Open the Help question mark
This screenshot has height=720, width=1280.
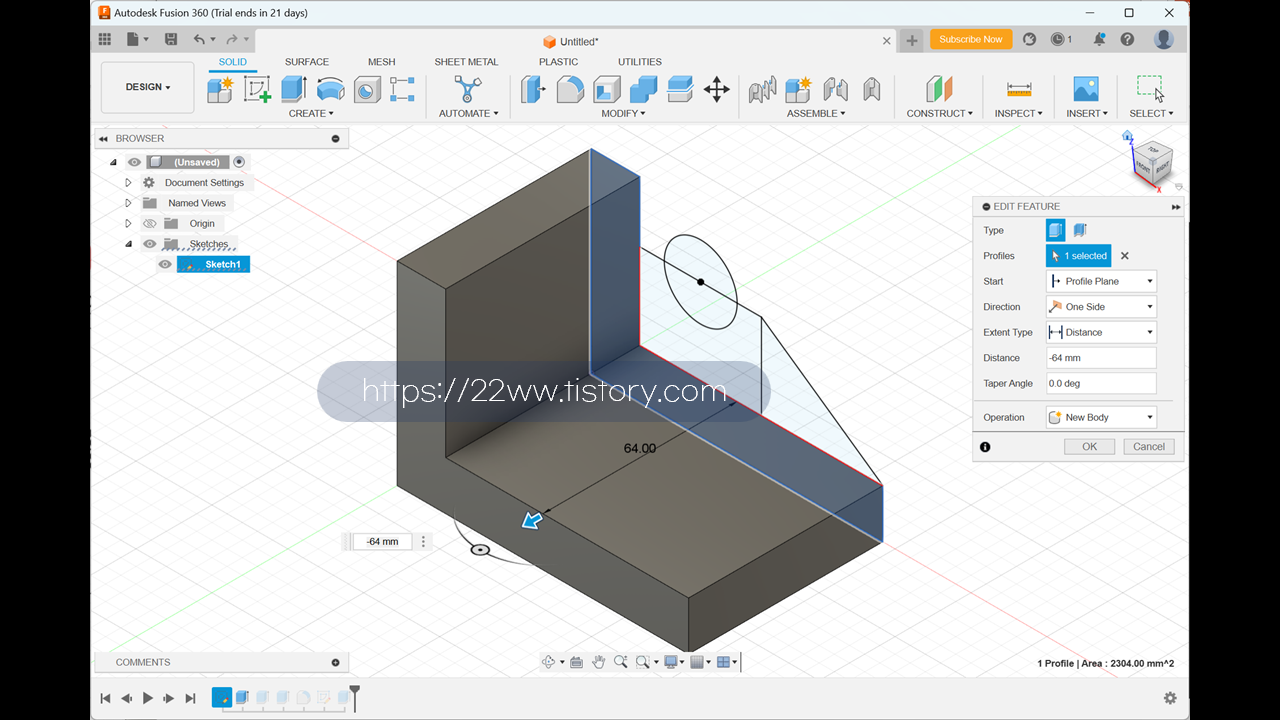(1128, 39)
